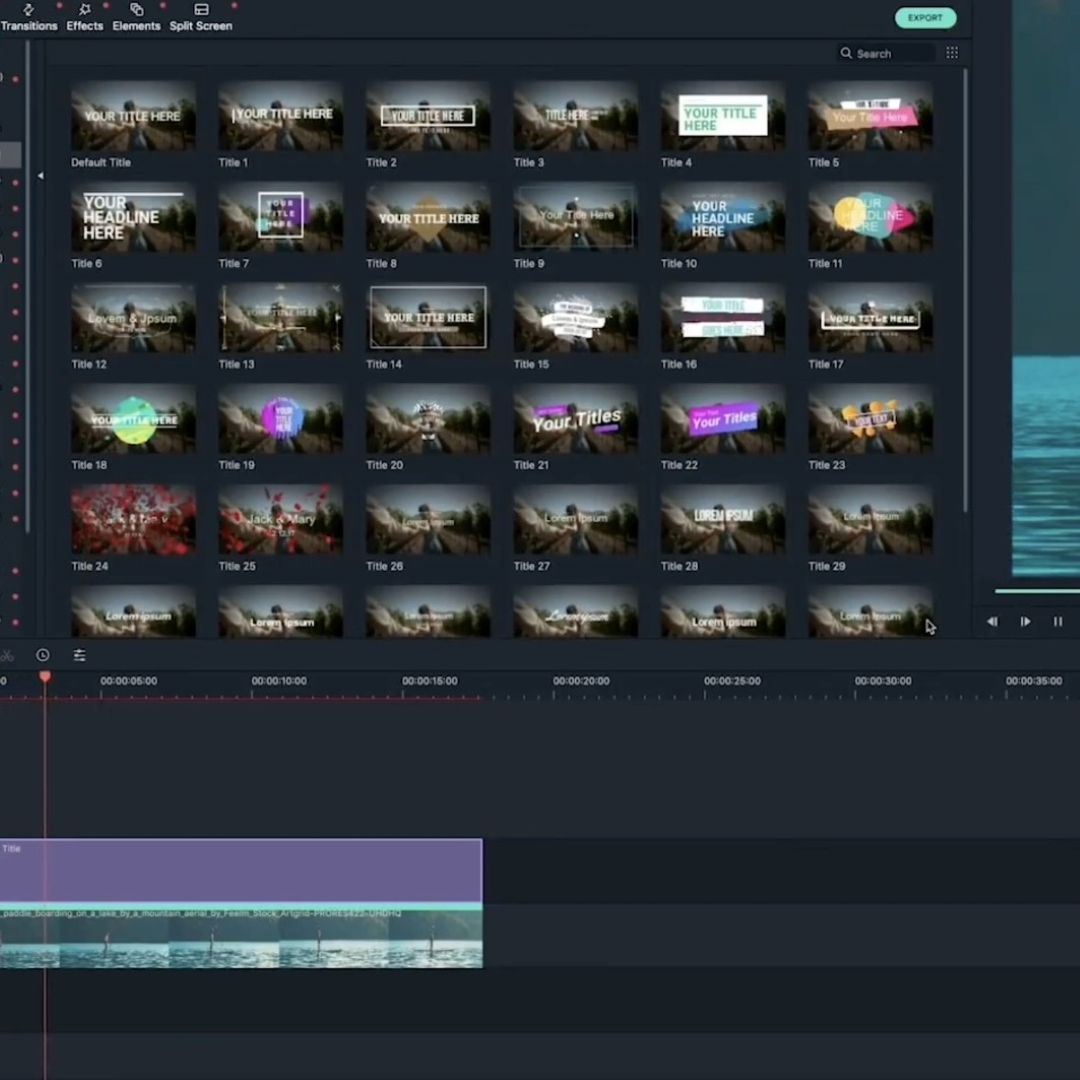Pick the Title 25 Jack & Mary preset
Screen dimensions: 1080x1080
[x=281, y=520]
